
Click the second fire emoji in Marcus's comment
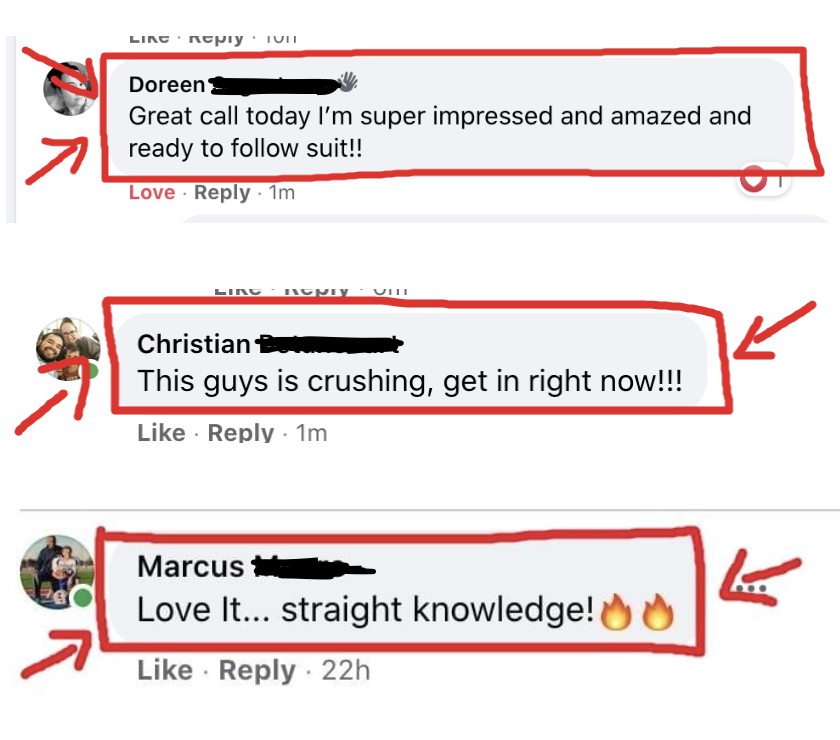click(x=657, y=611)
